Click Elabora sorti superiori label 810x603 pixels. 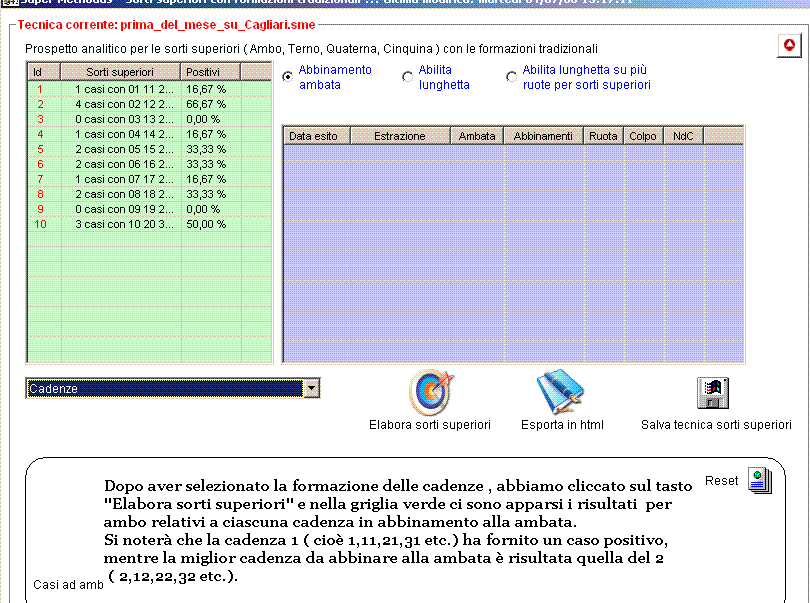[430, 425]
